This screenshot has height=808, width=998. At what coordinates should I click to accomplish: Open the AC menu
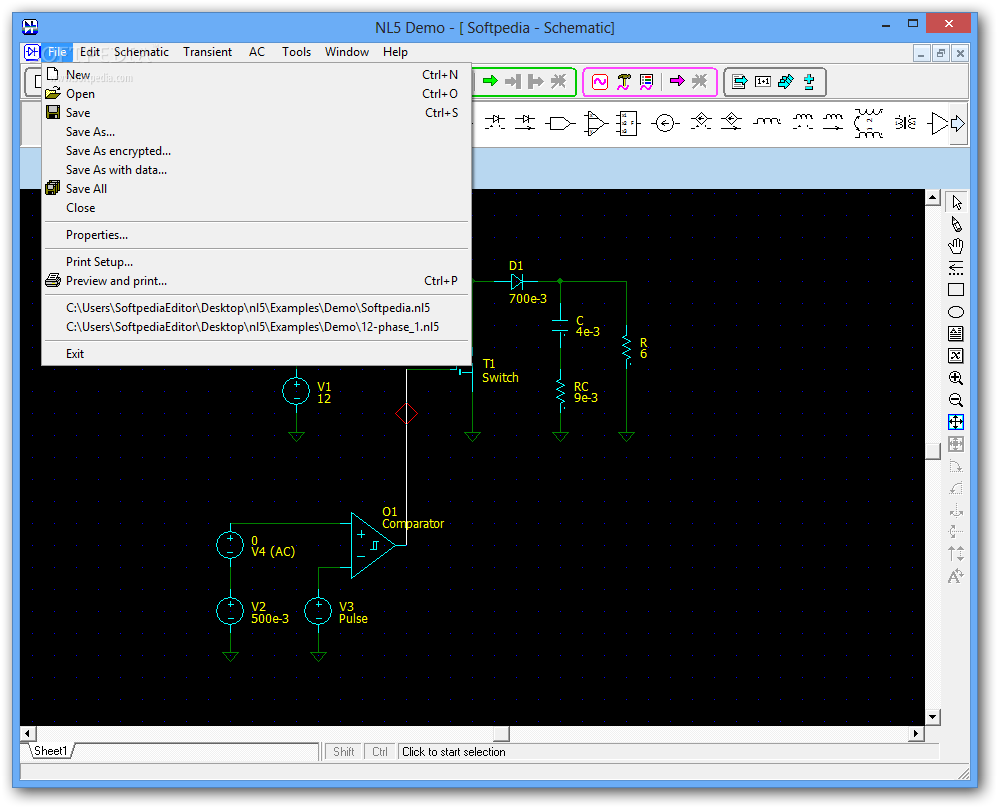(257, 52)
